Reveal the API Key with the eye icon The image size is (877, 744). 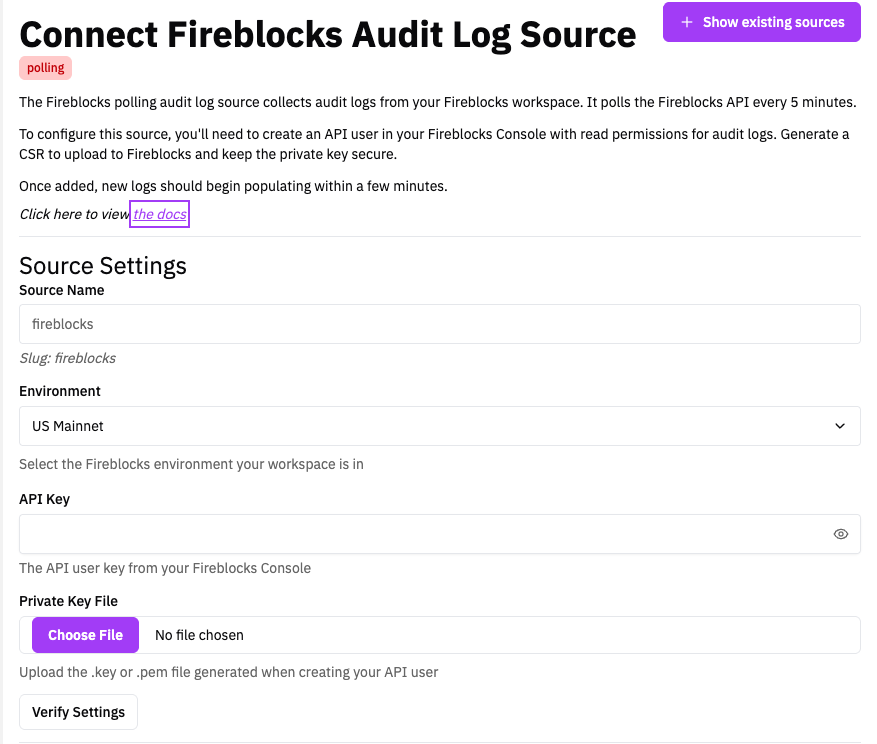tap(840, 534)
